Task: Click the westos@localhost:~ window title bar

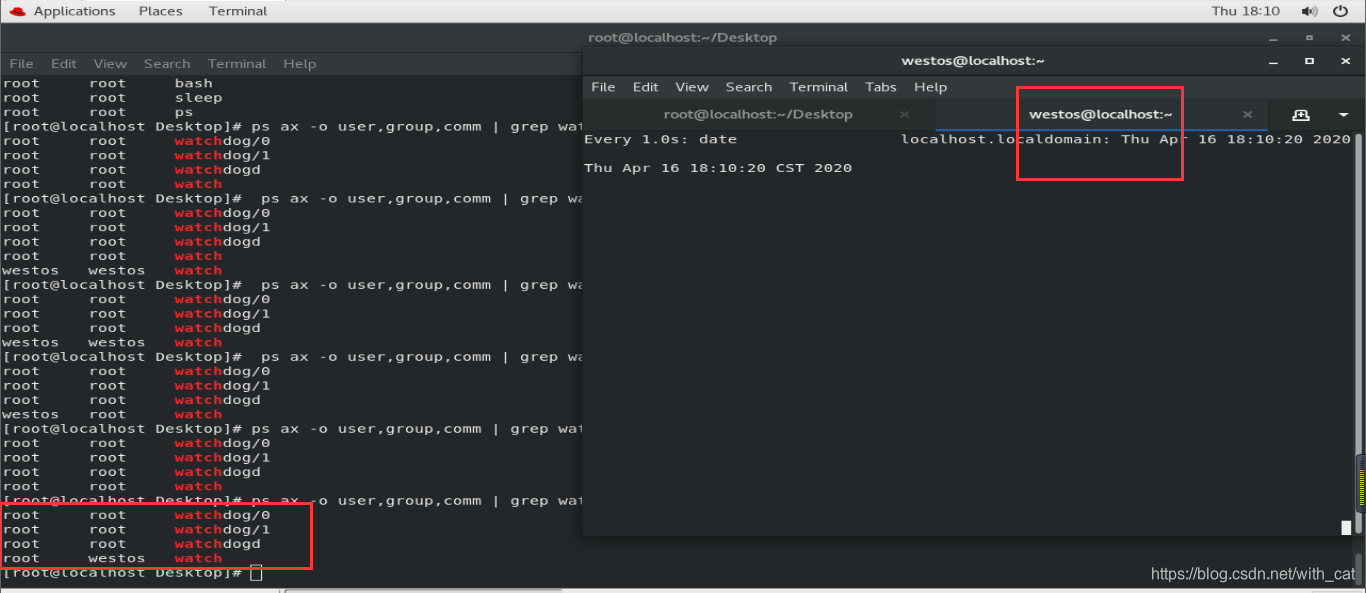Action: (972, 60)
